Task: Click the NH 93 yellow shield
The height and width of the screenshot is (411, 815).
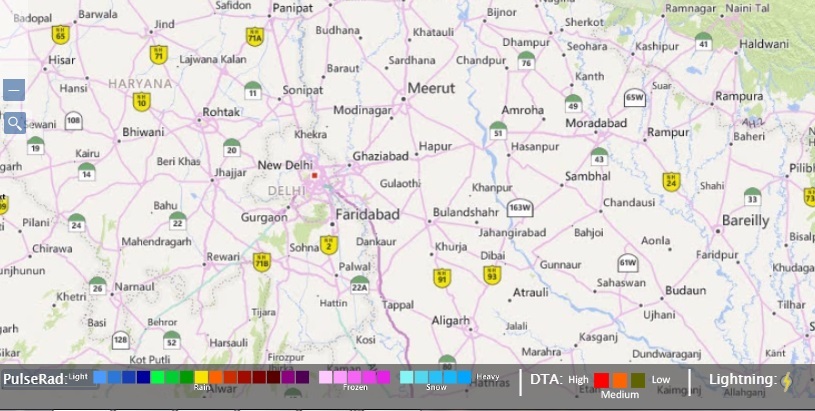Action: [x=492, y=275]
